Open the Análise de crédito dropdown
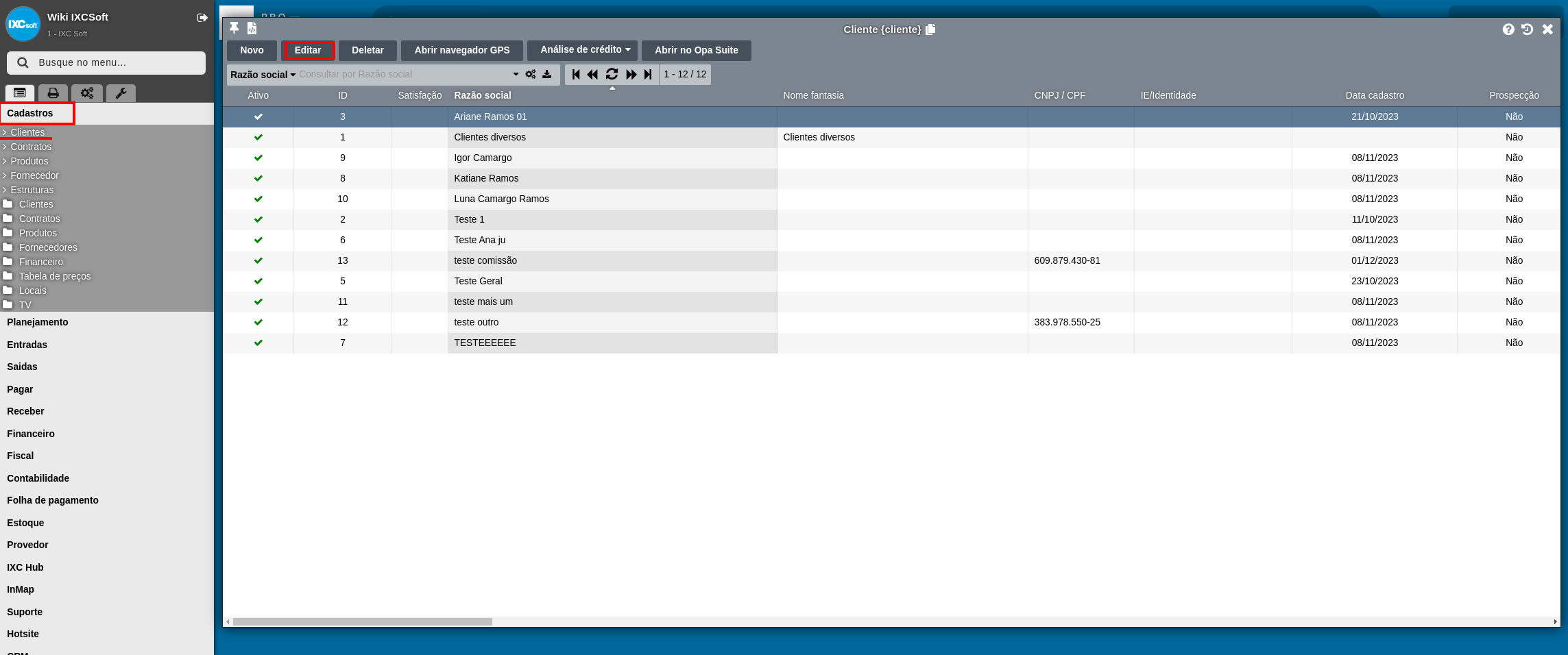This screenshot has height=655, width=1568. click(584, 50)
